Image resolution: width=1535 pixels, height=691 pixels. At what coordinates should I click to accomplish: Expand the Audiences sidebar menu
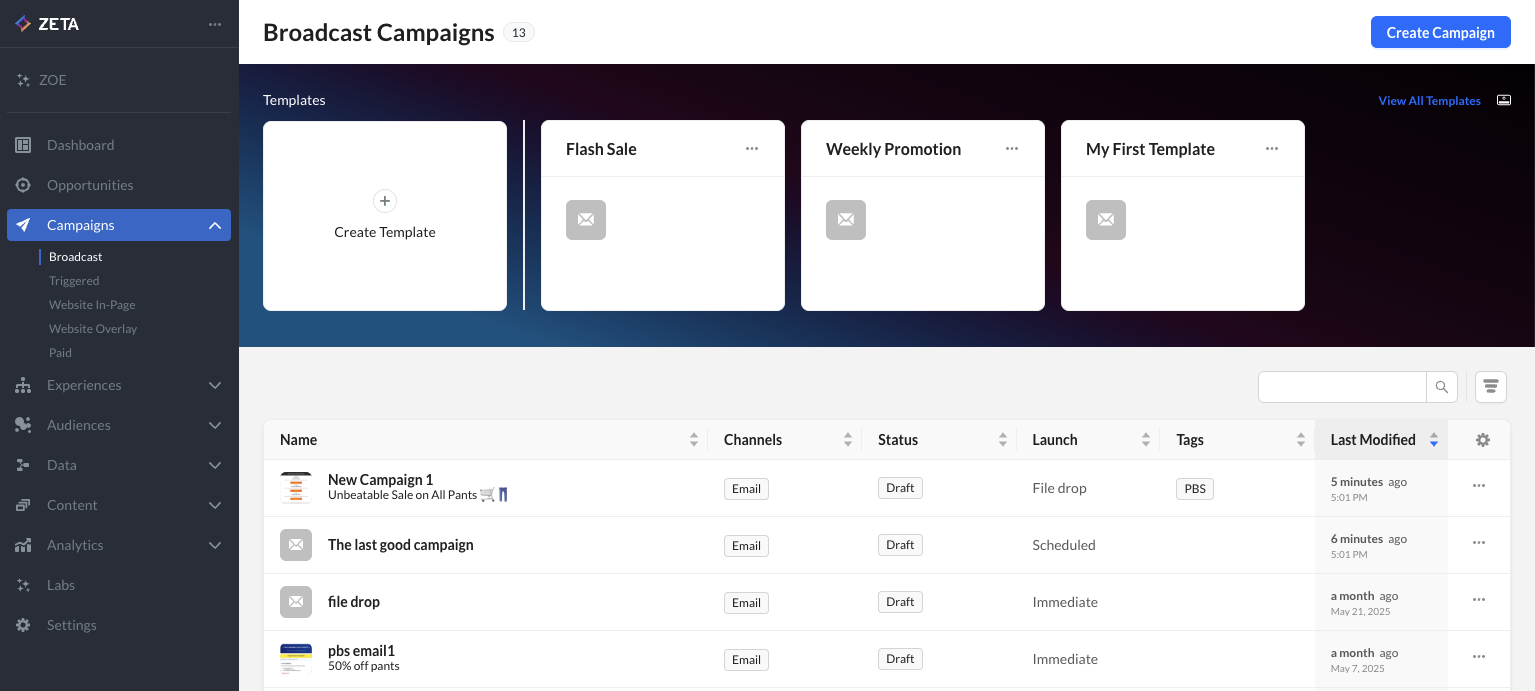point(215,425)
